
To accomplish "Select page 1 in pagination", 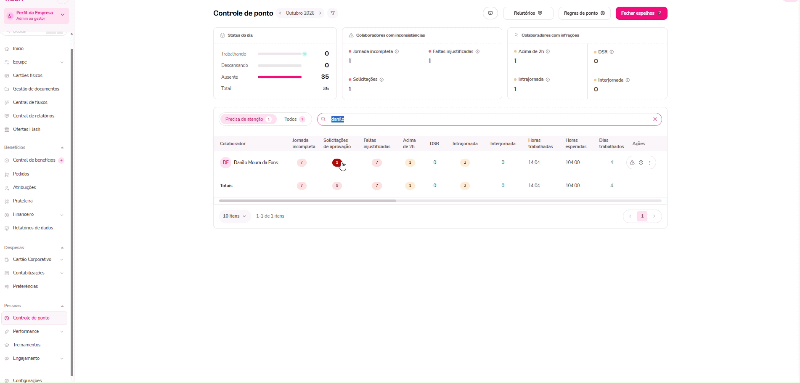I will pos(643,216).
